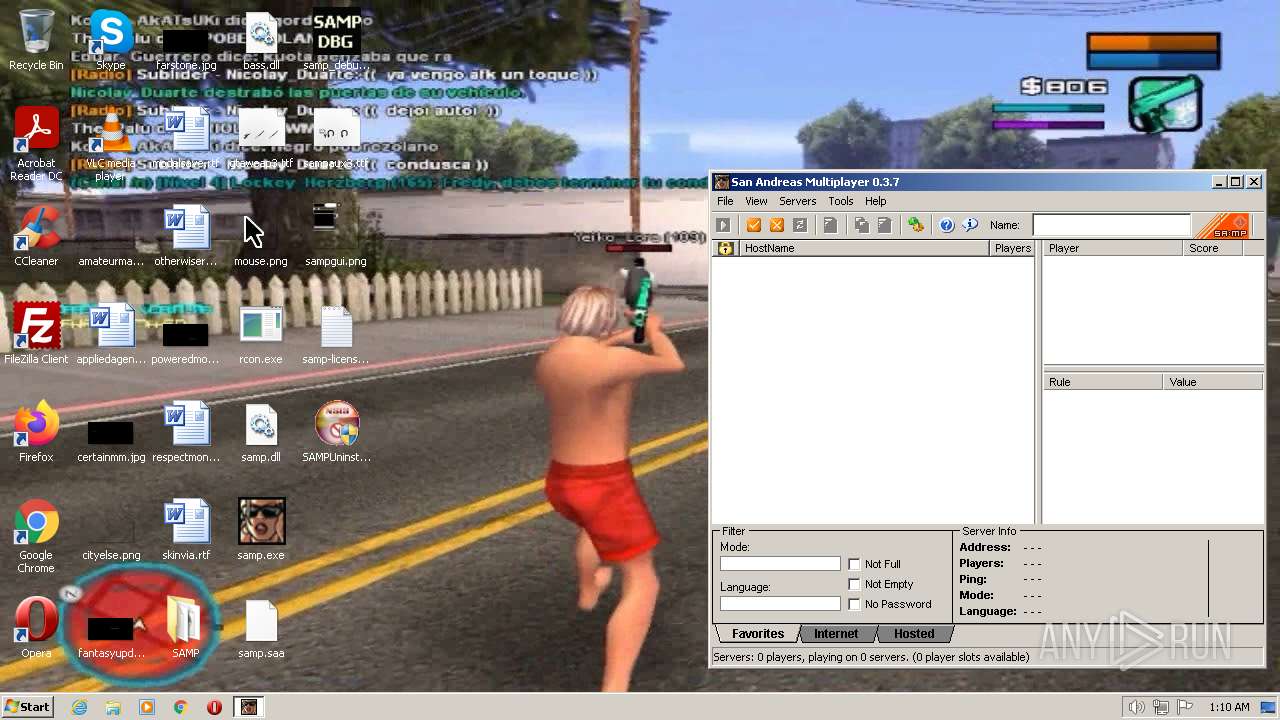The width and height of the screenshot is (1280, 720).
Task: Click the Player column header
Action: point(1113,248)
